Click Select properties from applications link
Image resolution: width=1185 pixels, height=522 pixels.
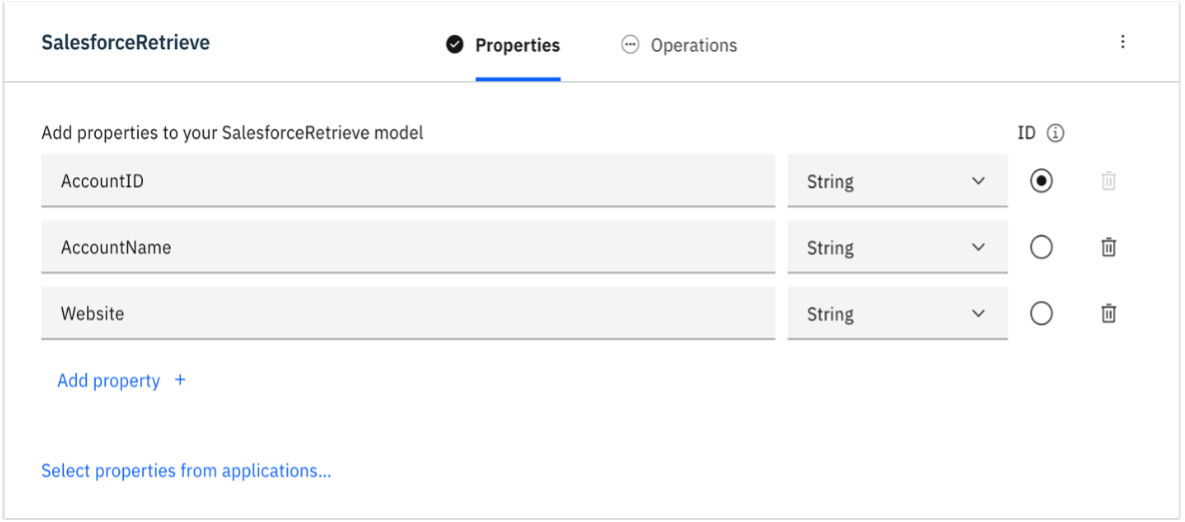point(186,470)
